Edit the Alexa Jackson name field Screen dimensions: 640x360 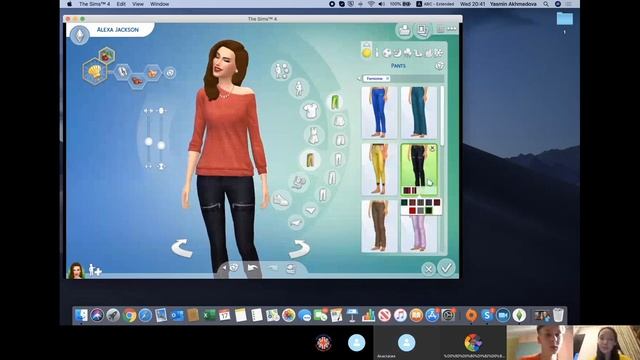point(118,29)
